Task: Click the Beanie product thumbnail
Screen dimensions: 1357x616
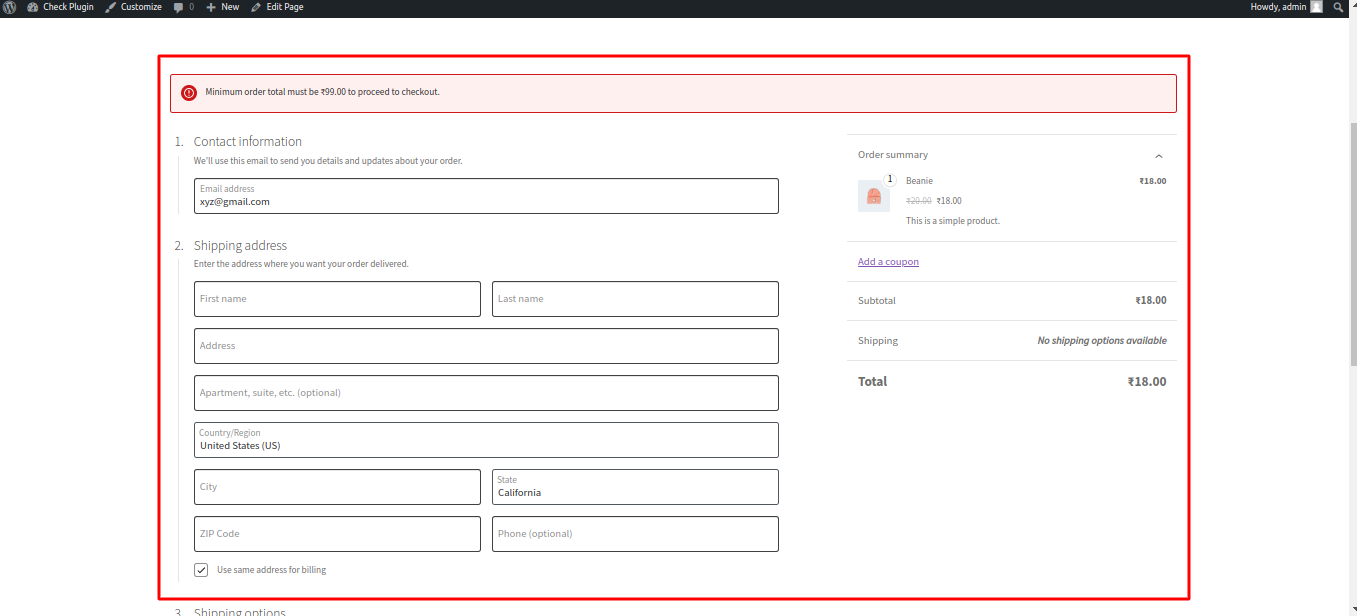Action: 873,196
